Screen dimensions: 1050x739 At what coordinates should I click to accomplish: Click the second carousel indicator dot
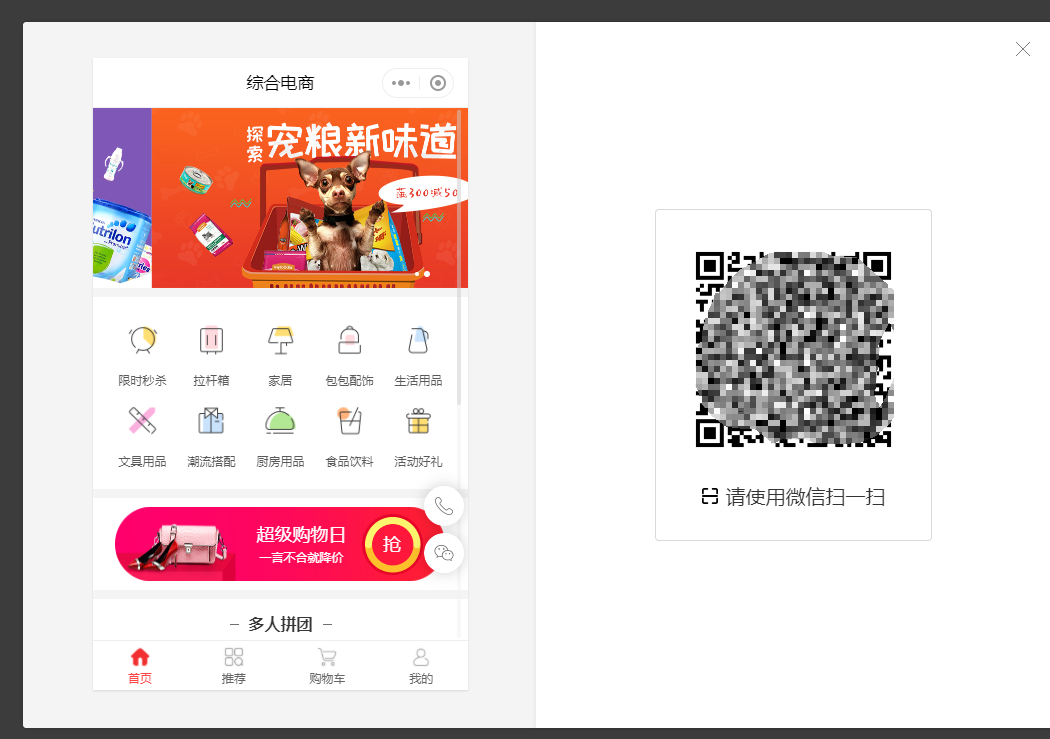pyautogui.click(x=427, y=274)
